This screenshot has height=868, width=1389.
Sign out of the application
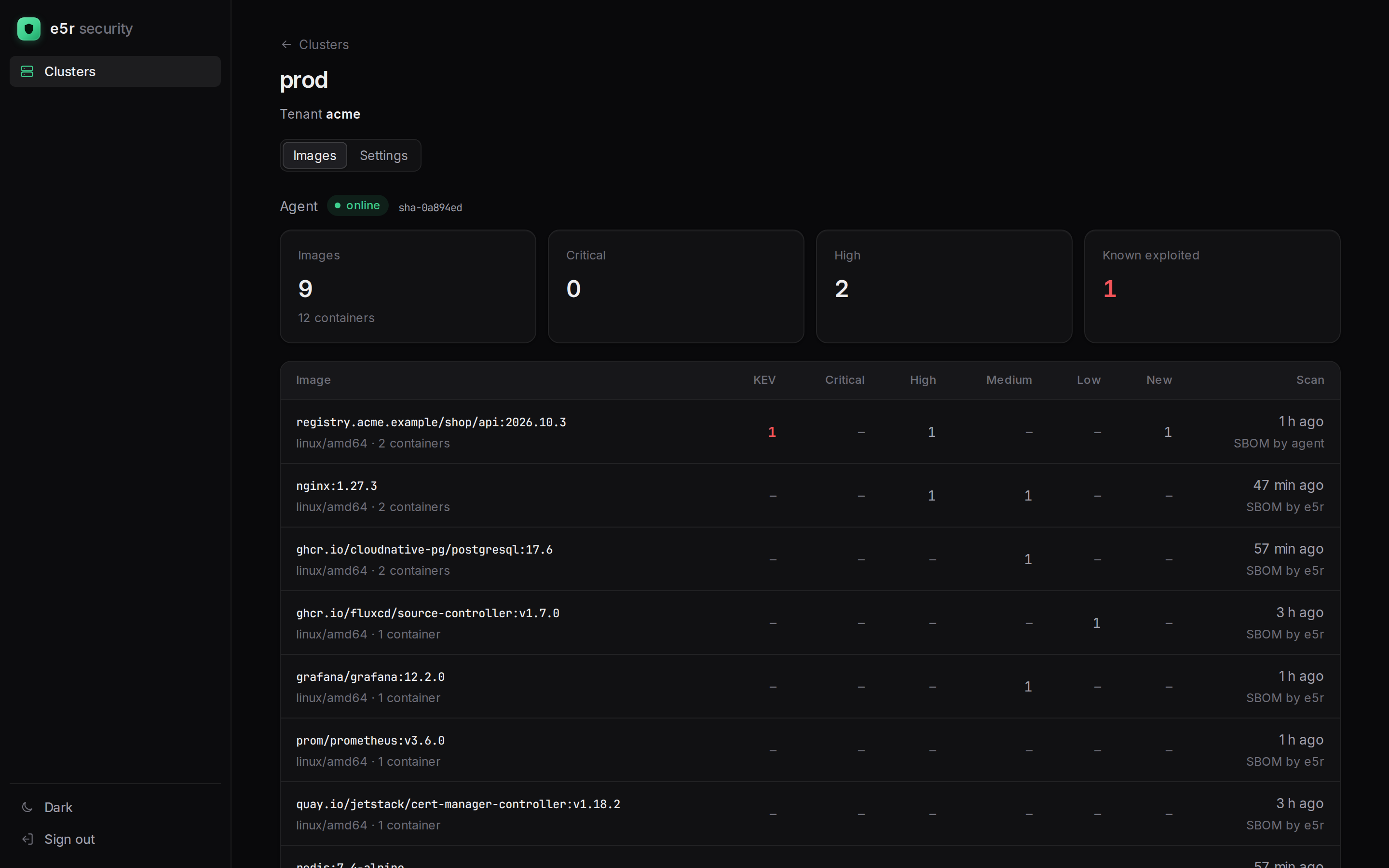115,839
